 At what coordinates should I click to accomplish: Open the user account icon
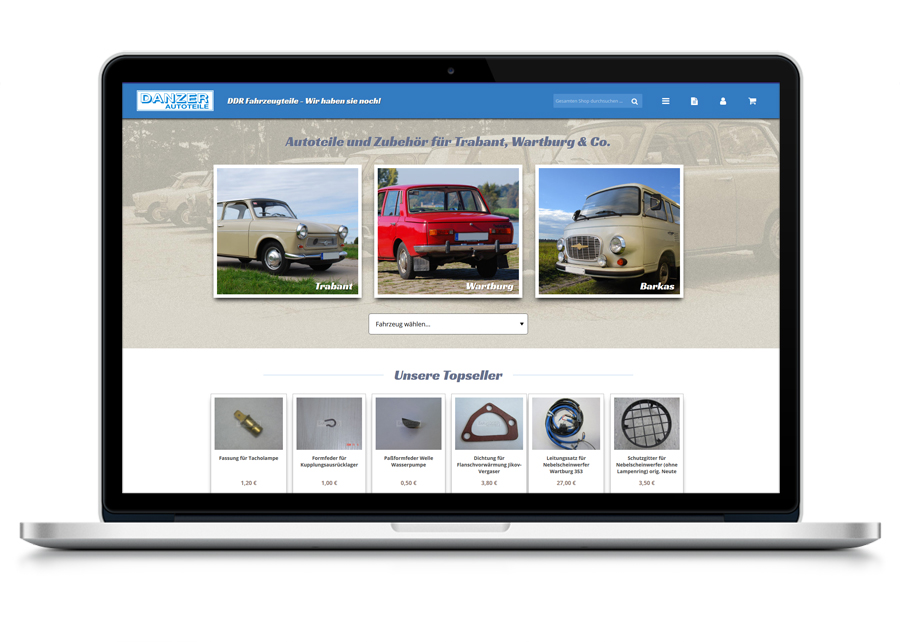click(x=723, y=101)
